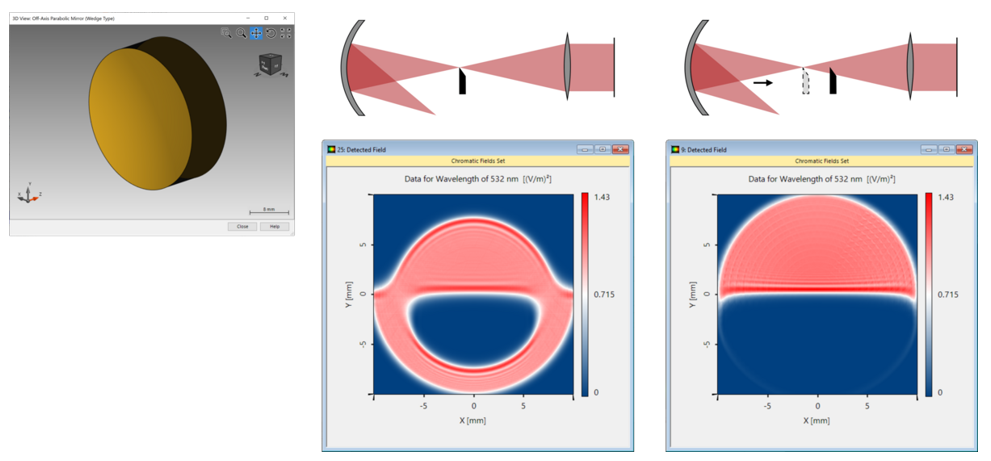
Task: Select the zoom-to-region tool in 3D View
Action: 226,33
